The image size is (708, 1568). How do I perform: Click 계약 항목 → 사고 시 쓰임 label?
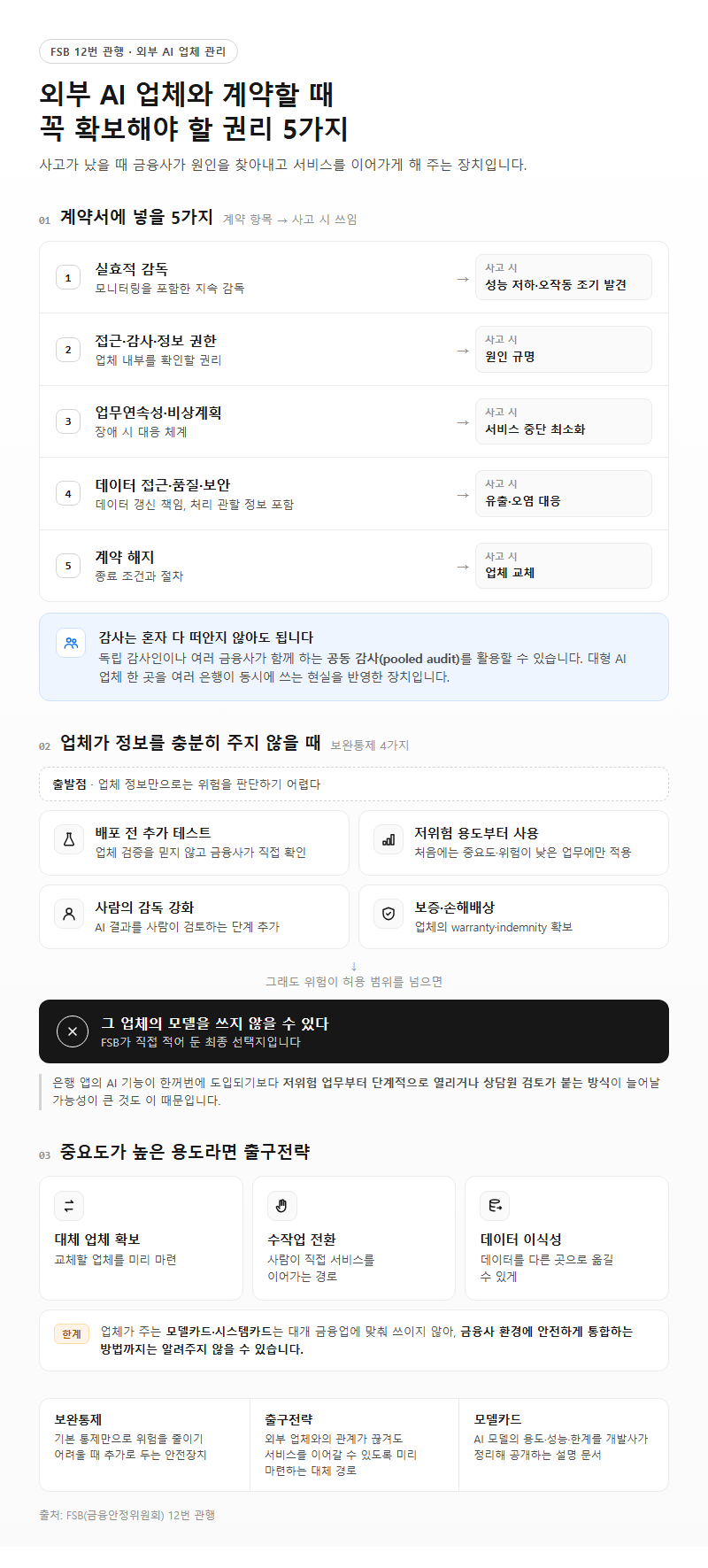[x=290, y=220]
